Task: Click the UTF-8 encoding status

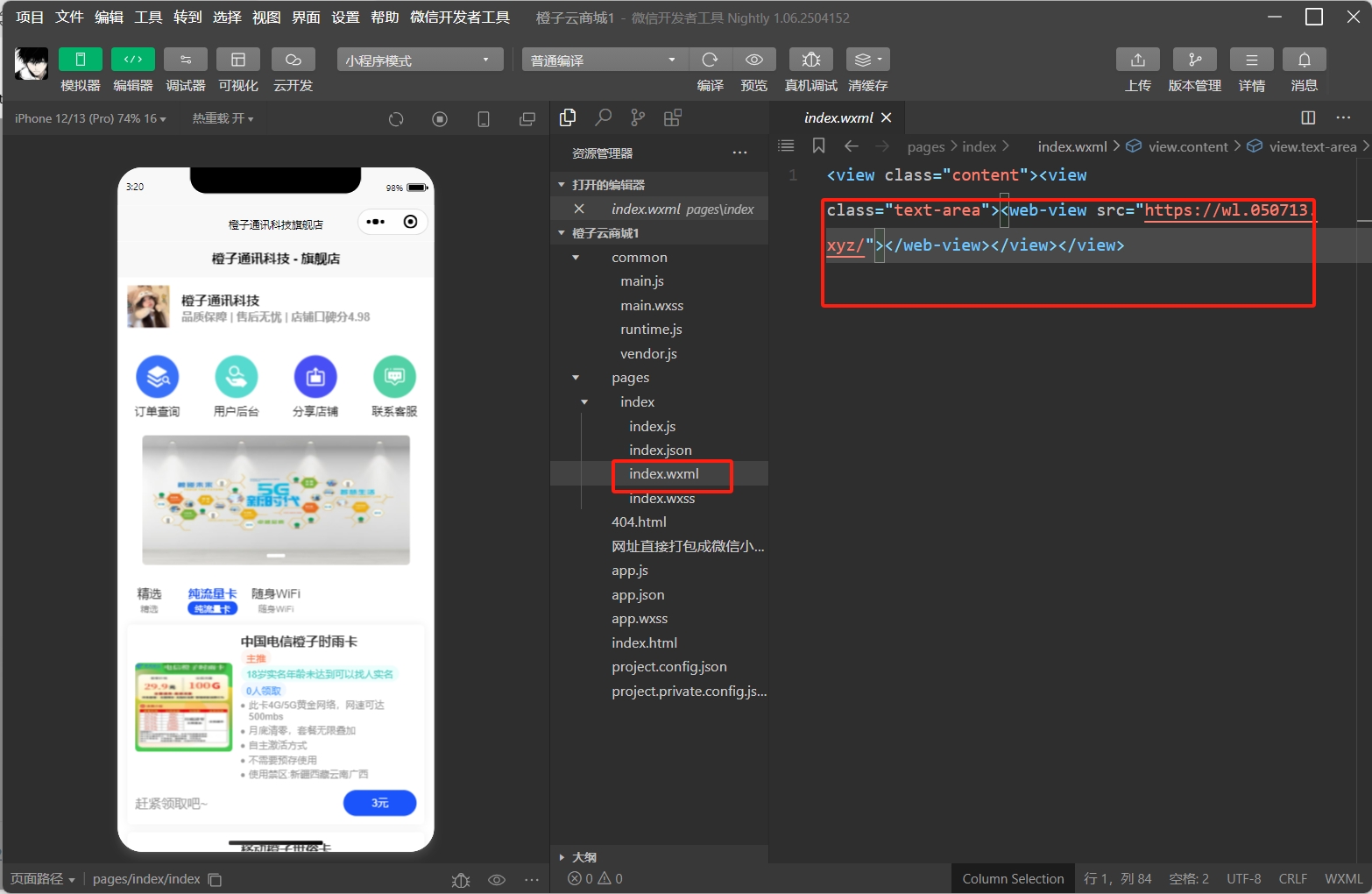Action: 1244,879
